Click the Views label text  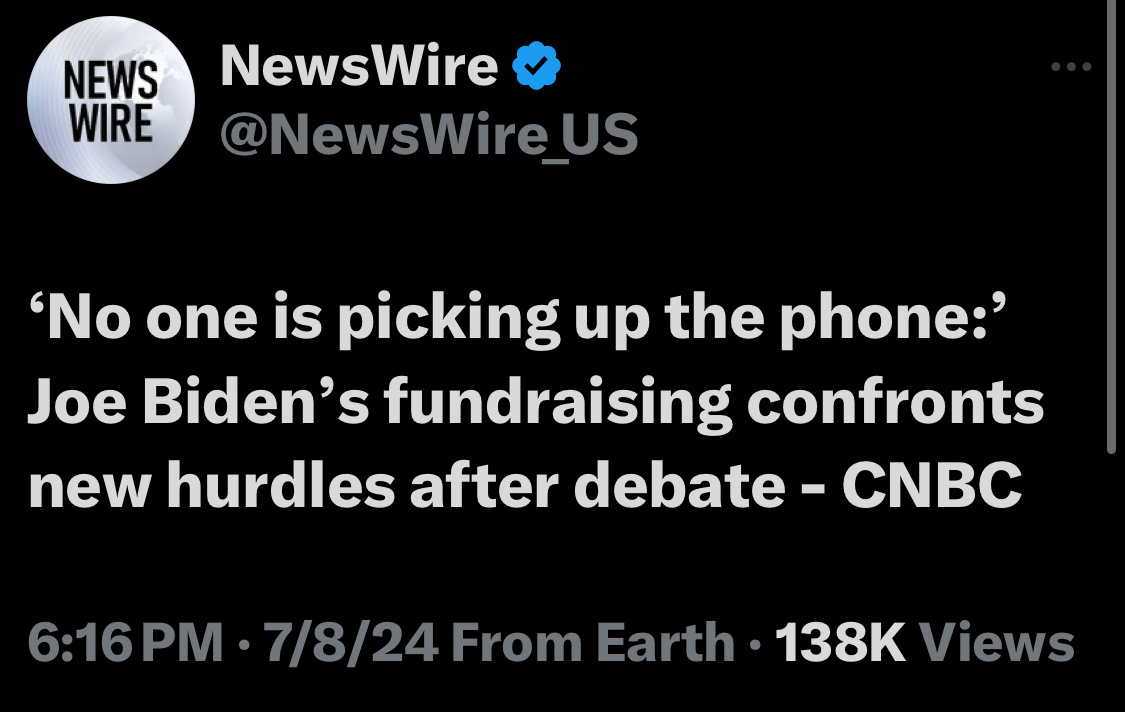[x=996, y=643]
